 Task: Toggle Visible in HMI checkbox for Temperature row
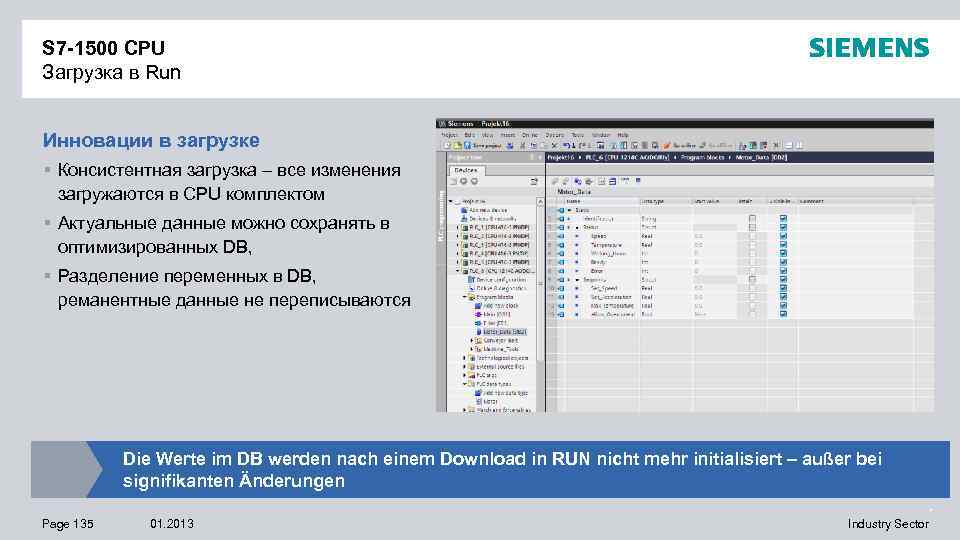[x=783, y=245]
